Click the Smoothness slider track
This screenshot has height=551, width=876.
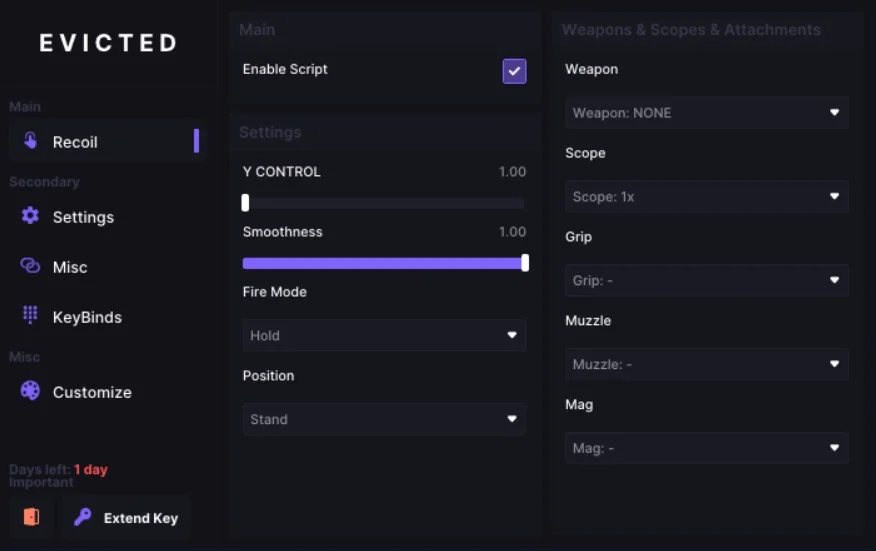point(384,263)
